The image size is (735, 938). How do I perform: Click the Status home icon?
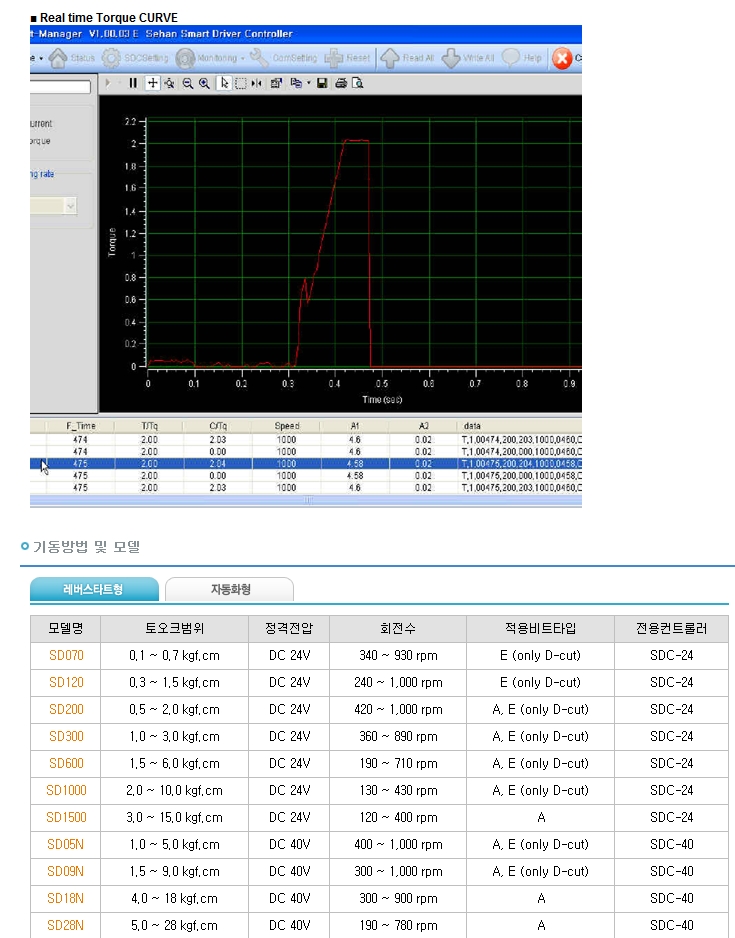click(58, 58)
